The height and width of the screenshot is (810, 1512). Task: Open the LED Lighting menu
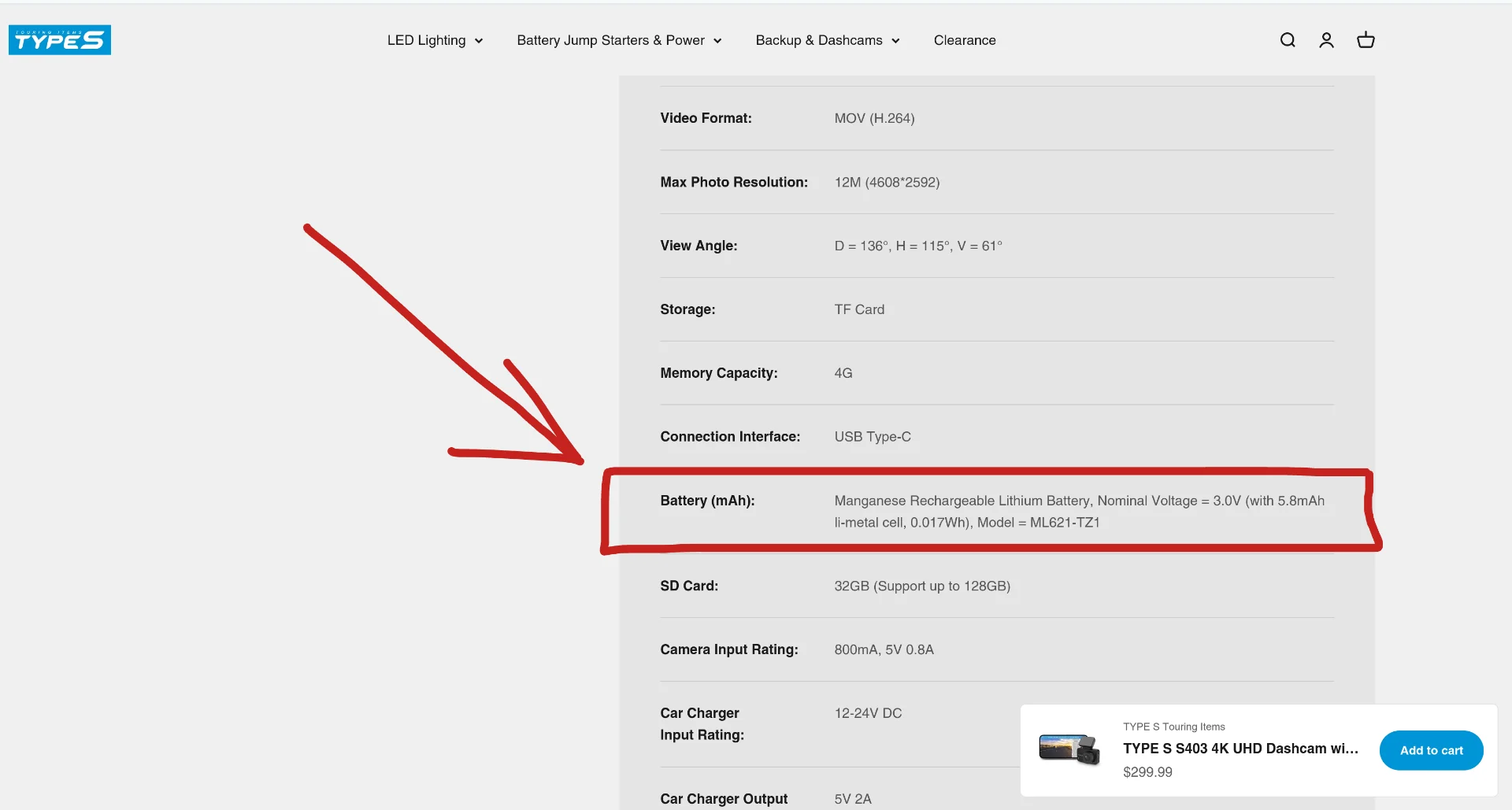pyautogui.click(x=426, y=40)
